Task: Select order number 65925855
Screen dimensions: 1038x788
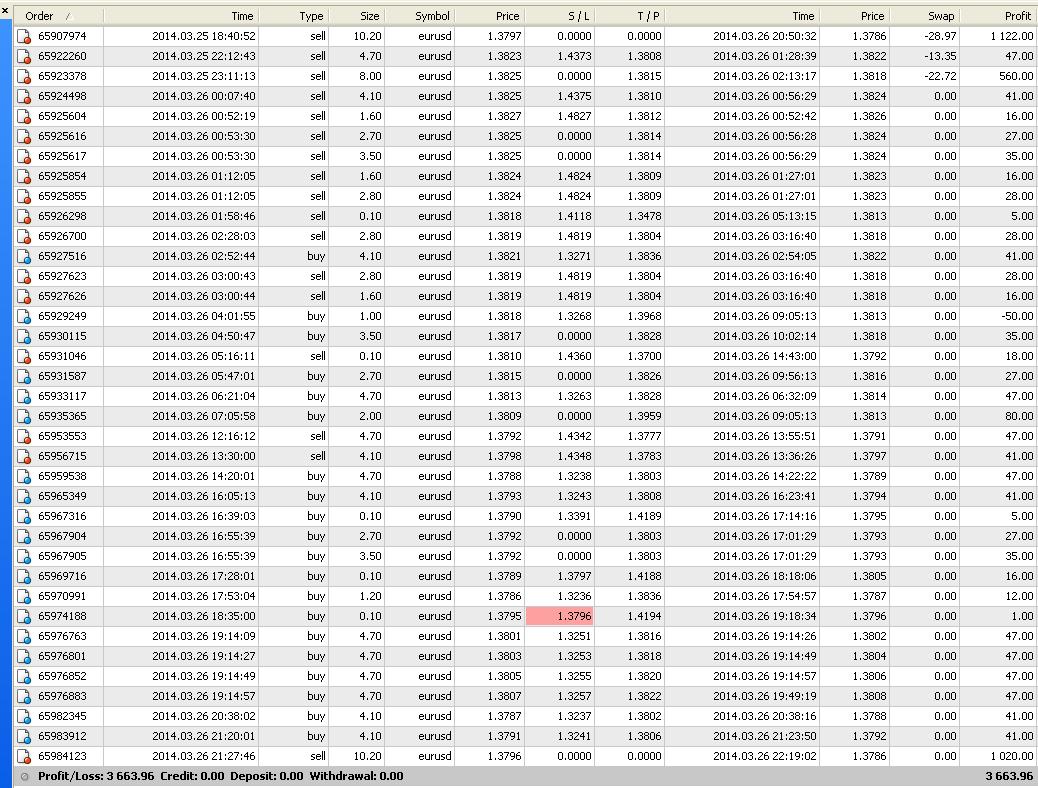Action: 62,196
